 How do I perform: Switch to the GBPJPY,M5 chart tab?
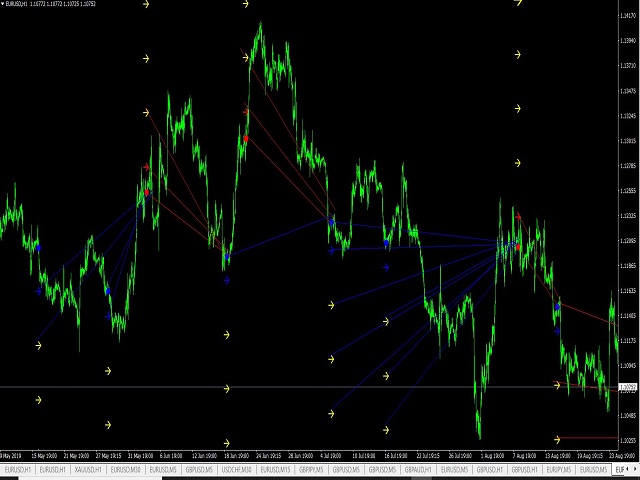tap(311, 470)
